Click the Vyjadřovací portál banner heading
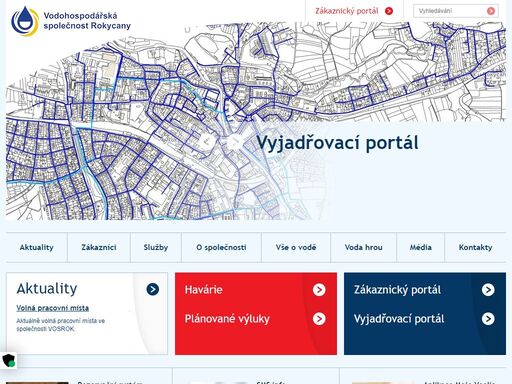 [x=337, y=143]
